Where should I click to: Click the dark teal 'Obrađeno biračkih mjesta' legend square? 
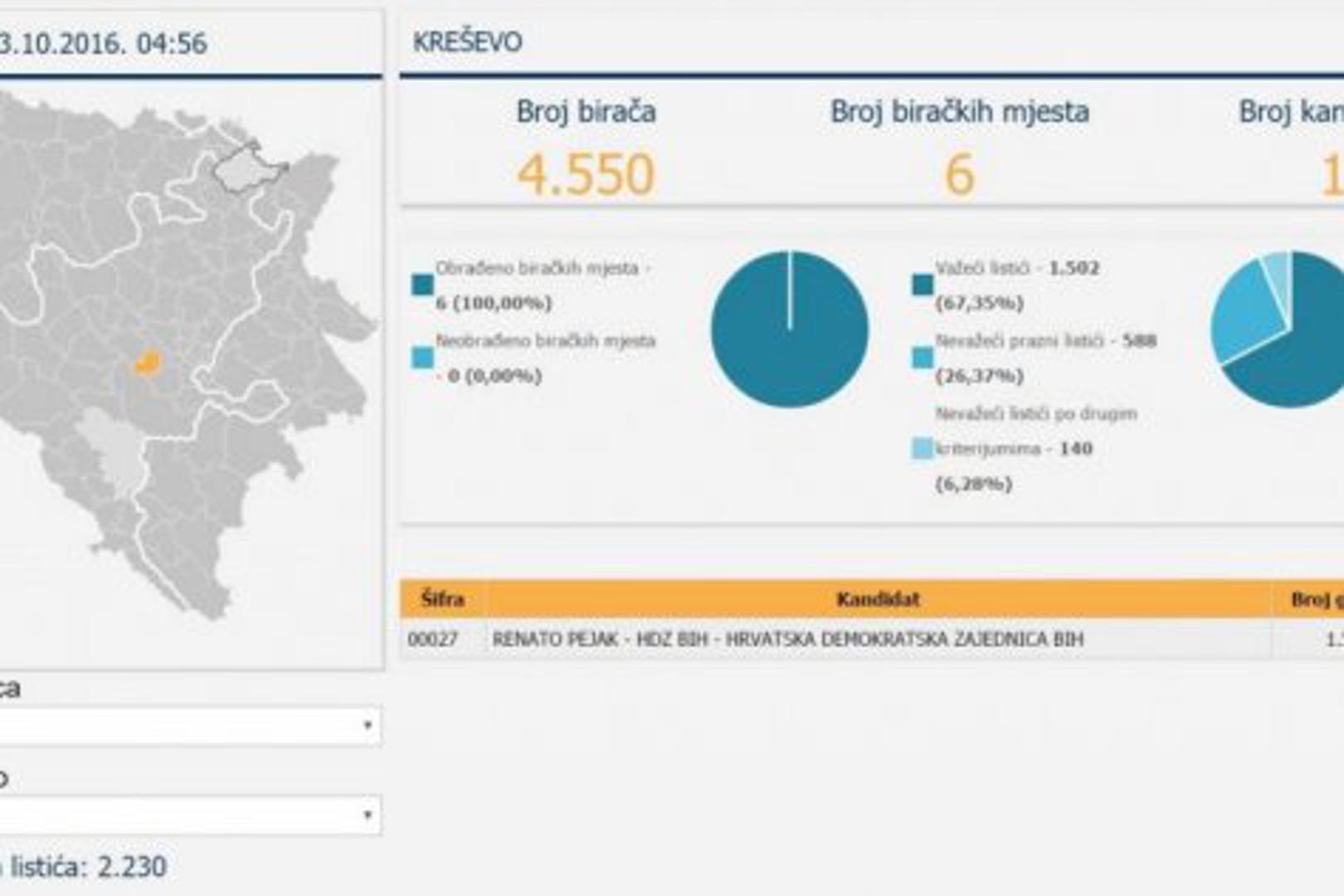click(422, 285)
